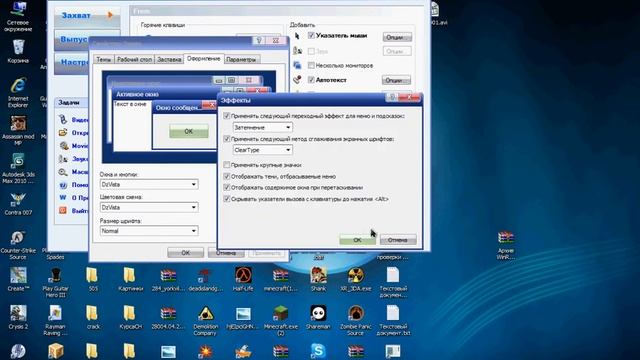Open the Корзина recycle bin icon
This screenshot has height=360, width=640.
(x=18, y=51)
